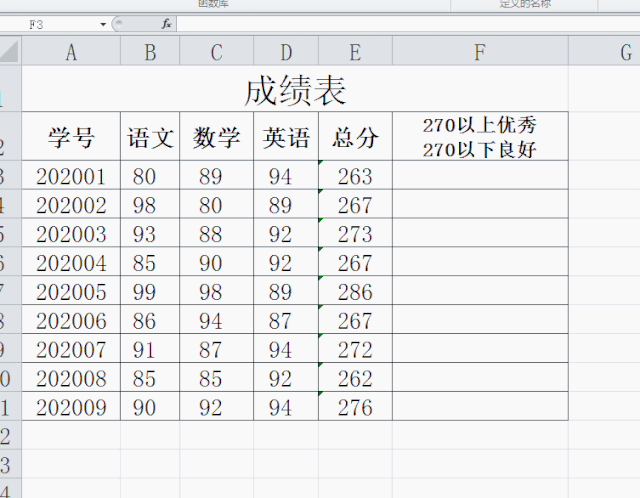Select 数学 score 88 for 202003
Viewport: 640px width, 498px height.
217,233
